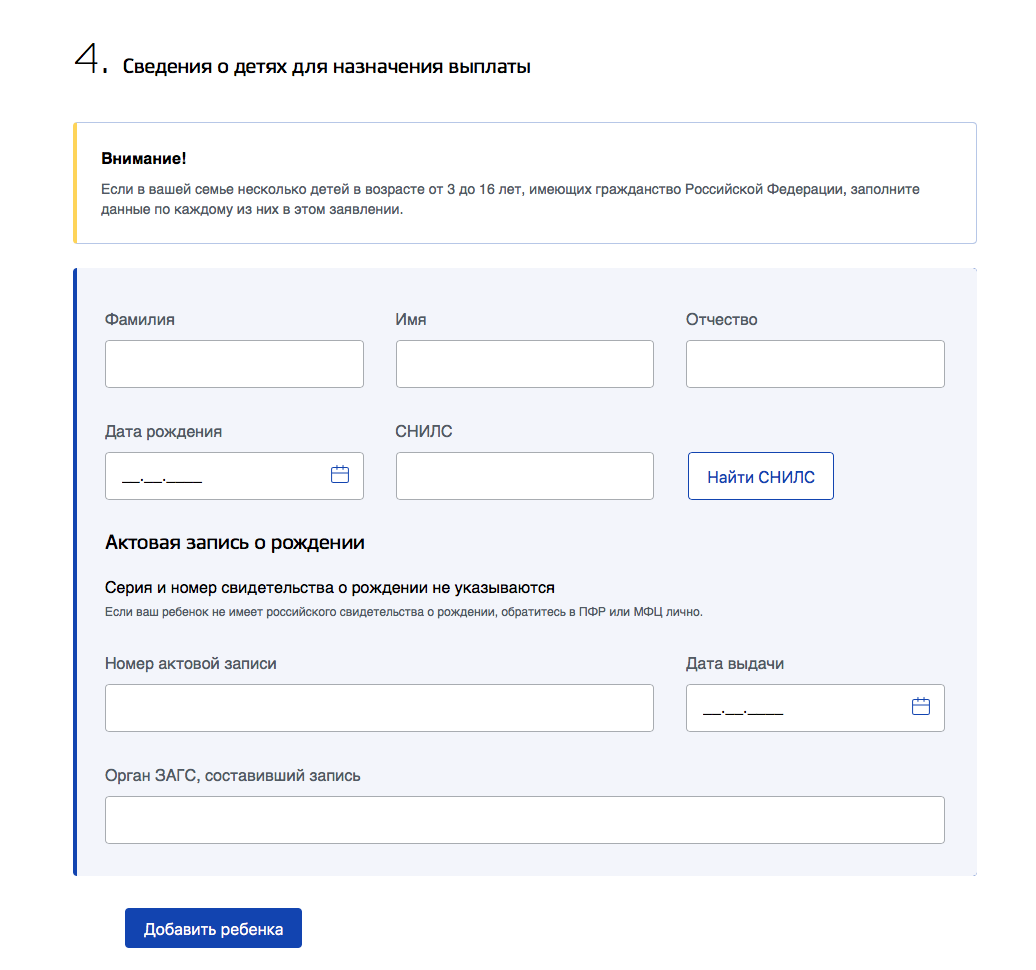
Task: Focus the Имя text field
Action: click(x=525, y=364)
